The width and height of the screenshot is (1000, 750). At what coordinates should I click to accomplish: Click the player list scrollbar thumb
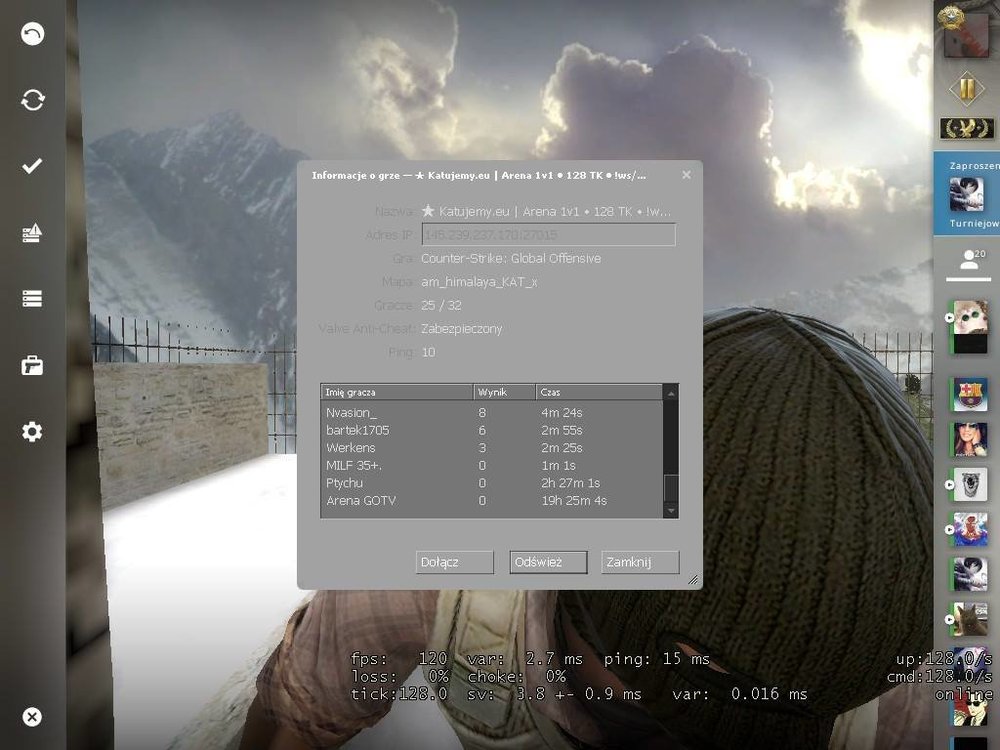671,489
